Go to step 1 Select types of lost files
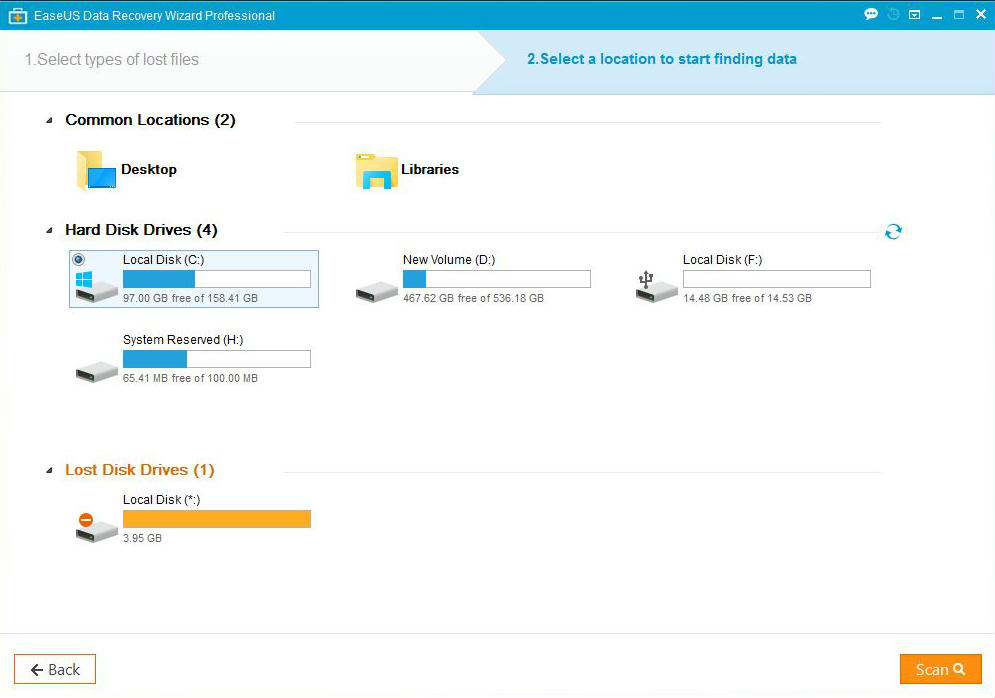The width and height of the screenshot is (995, 698). click(x=112, y=60)
